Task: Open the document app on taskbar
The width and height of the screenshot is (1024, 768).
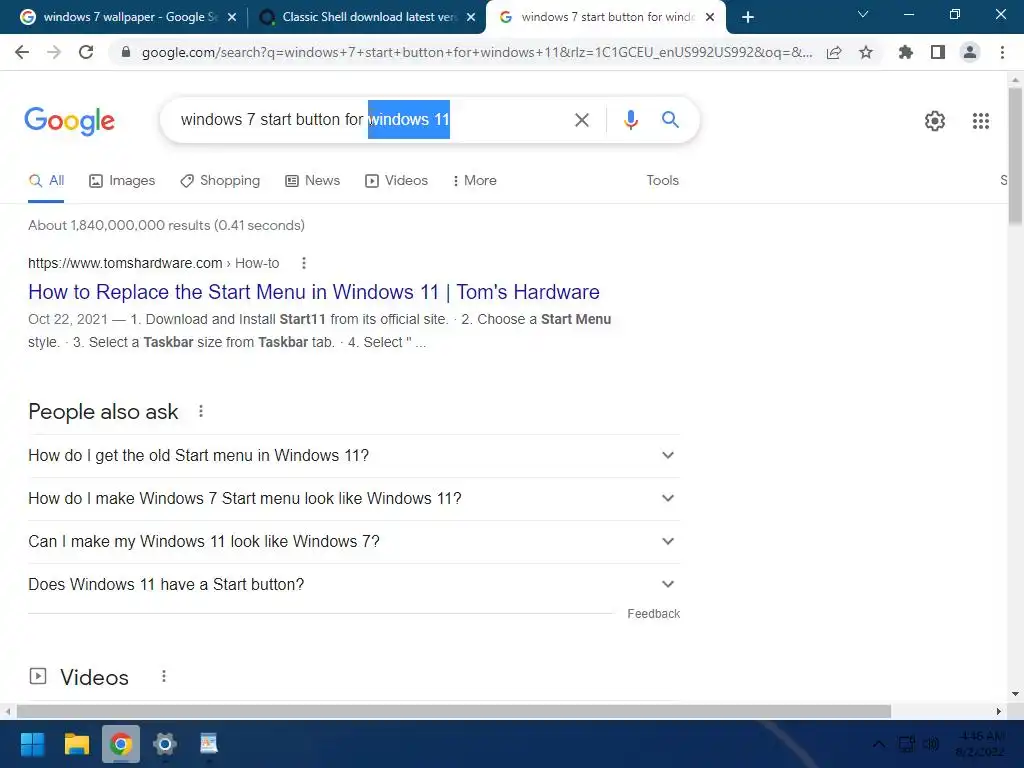Action: coord(208,744)
